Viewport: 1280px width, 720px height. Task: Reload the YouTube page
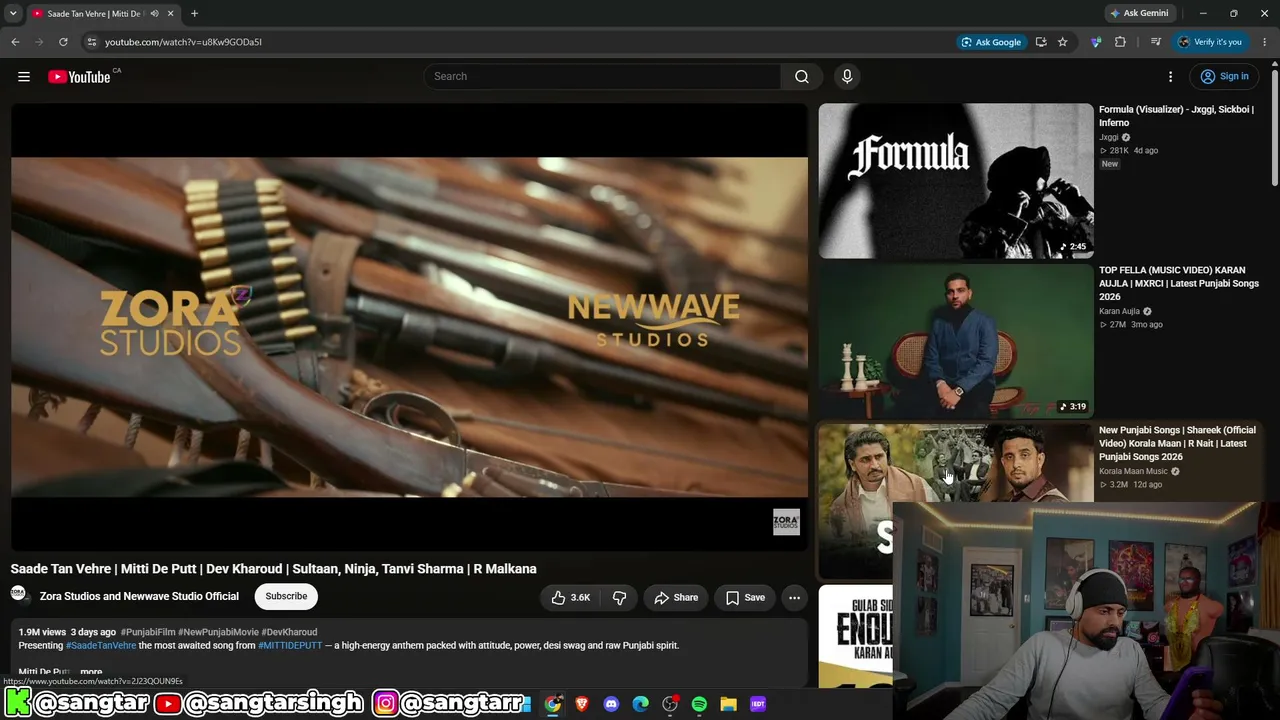click(63, 42)
